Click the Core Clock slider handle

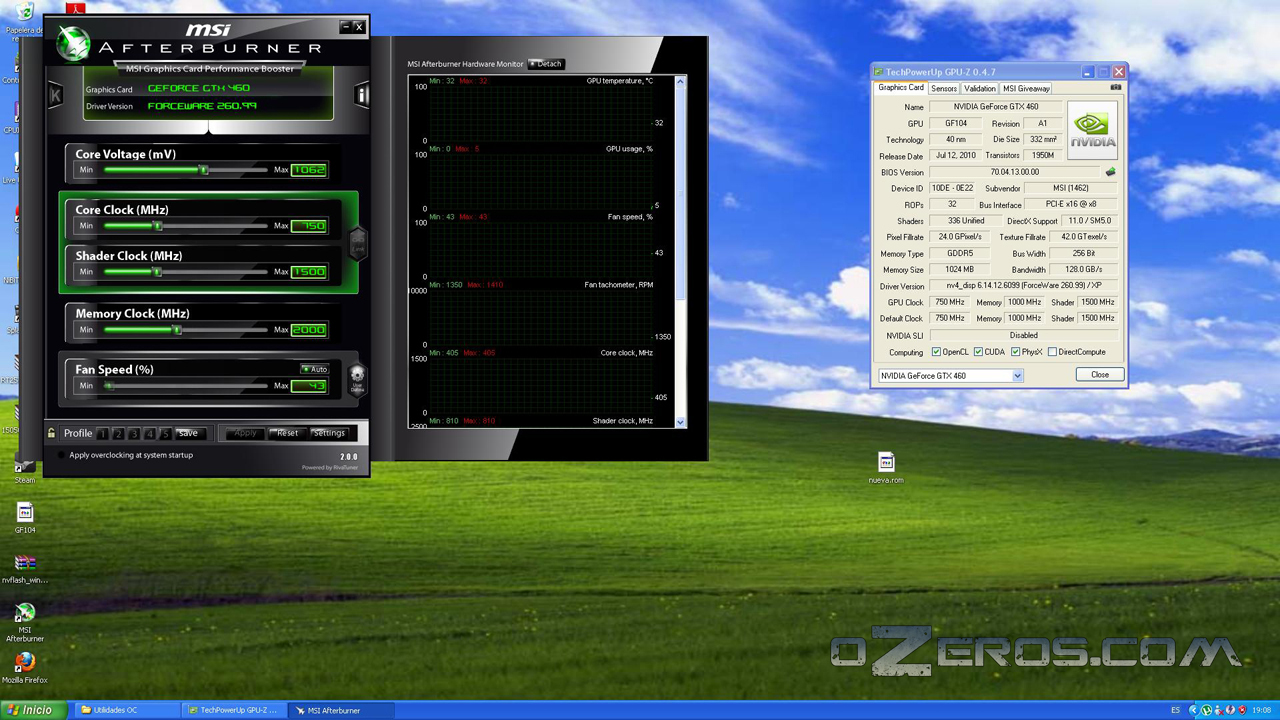pos(157,226)
